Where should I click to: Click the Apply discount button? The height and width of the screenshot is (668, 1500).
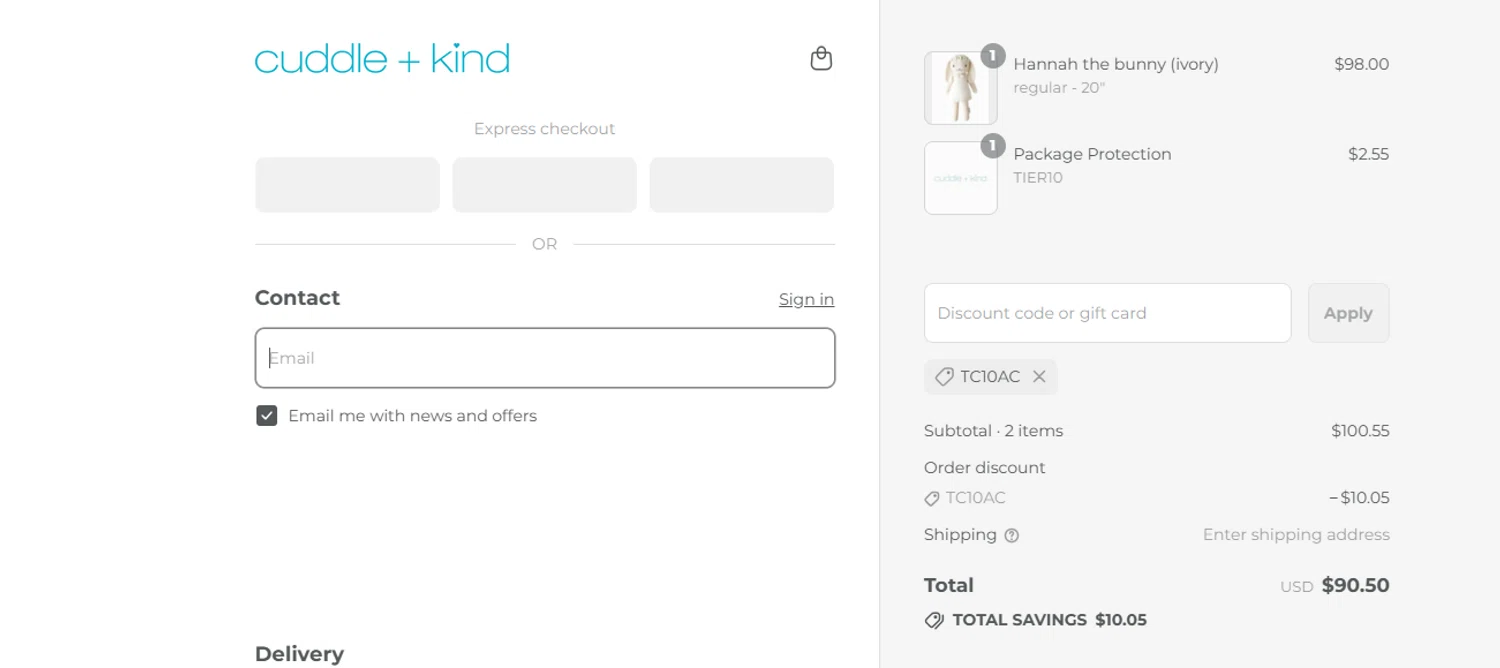coord(1348,313)
